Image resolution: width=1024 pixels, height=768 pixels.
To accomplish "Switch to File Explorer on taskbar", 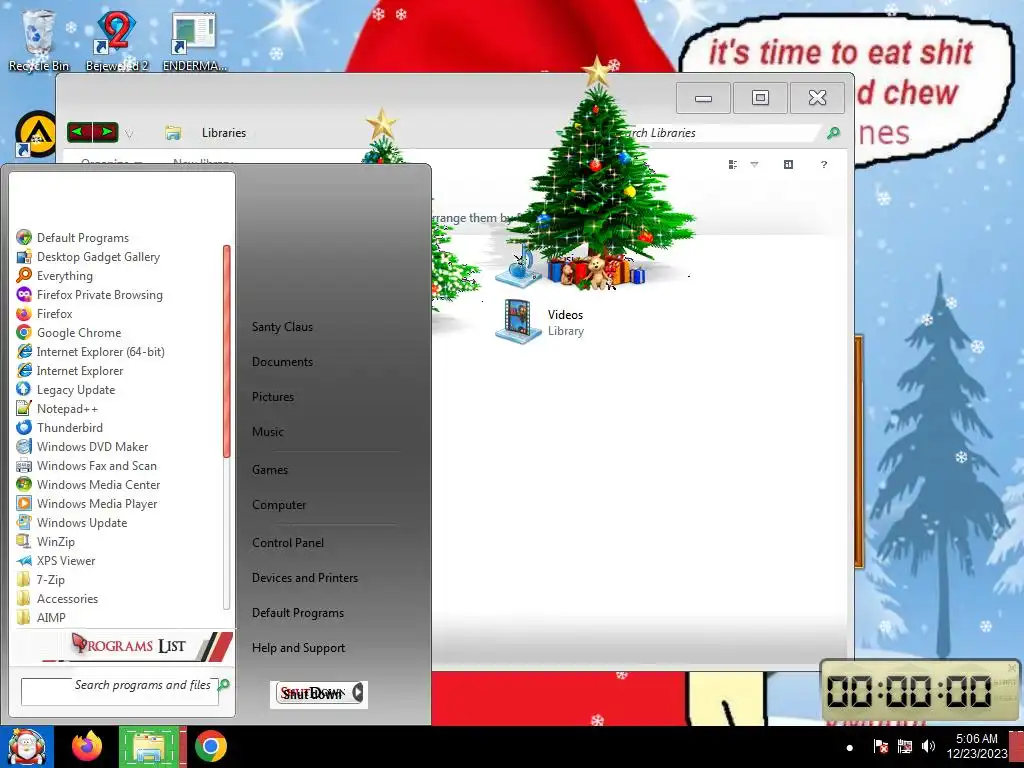I will pos(149,746).
